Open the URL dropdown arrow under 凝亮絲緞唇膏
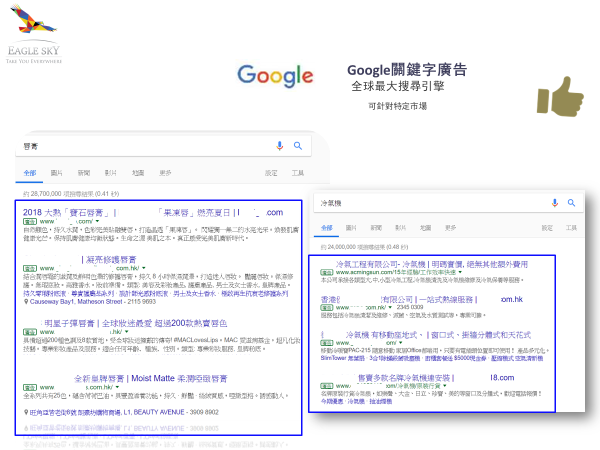This screenshot has width=600, height=450. 144,268
